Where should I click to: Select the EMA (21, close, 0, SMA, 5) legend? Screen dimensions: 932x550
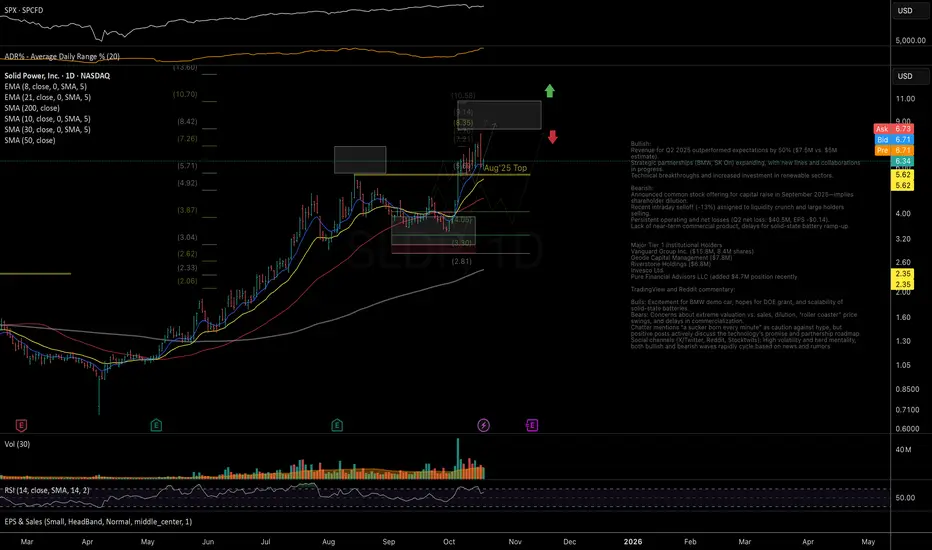48,98
